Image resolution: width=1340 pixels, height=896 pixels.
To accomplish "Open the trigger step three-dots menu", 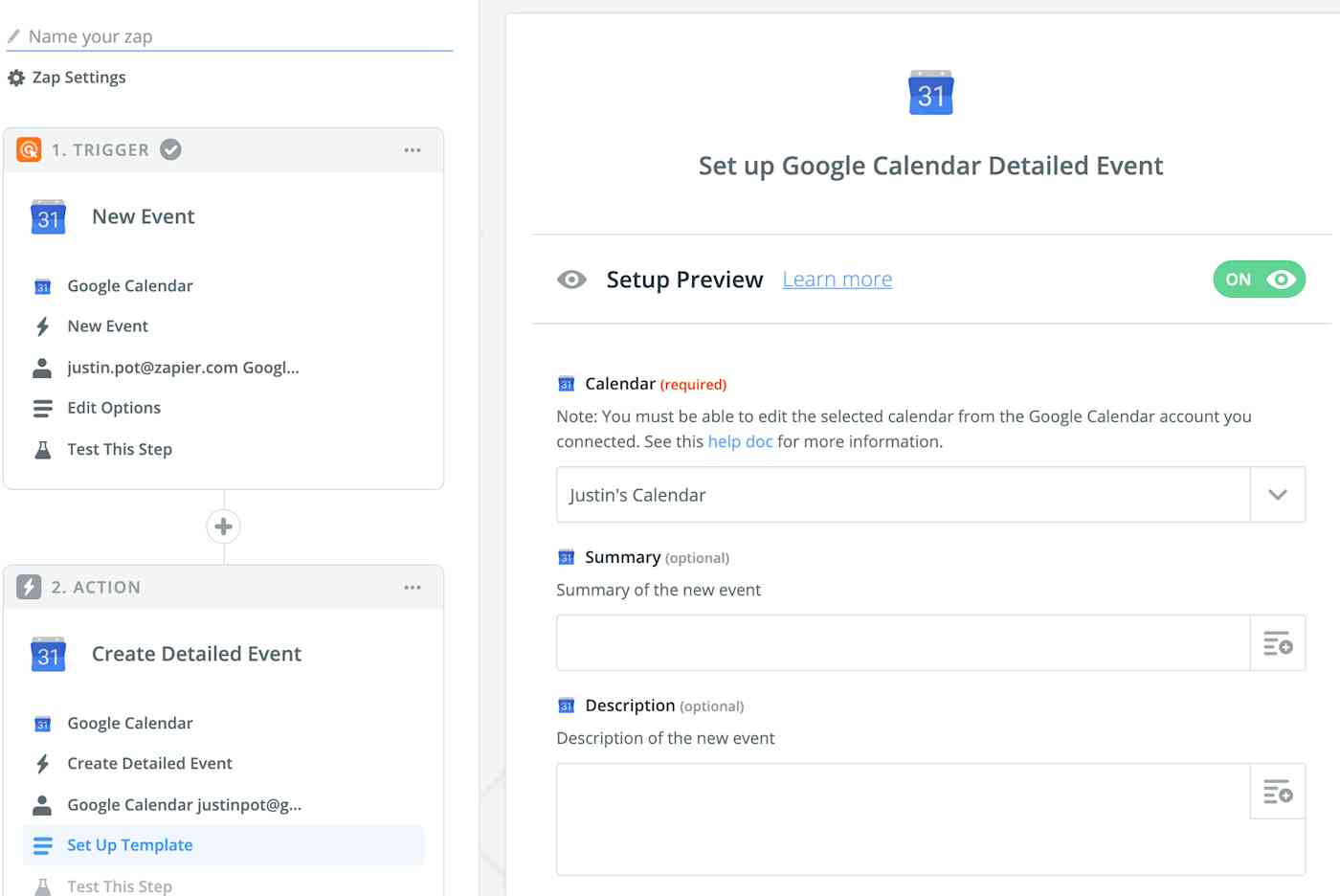I will coord(413,150).
